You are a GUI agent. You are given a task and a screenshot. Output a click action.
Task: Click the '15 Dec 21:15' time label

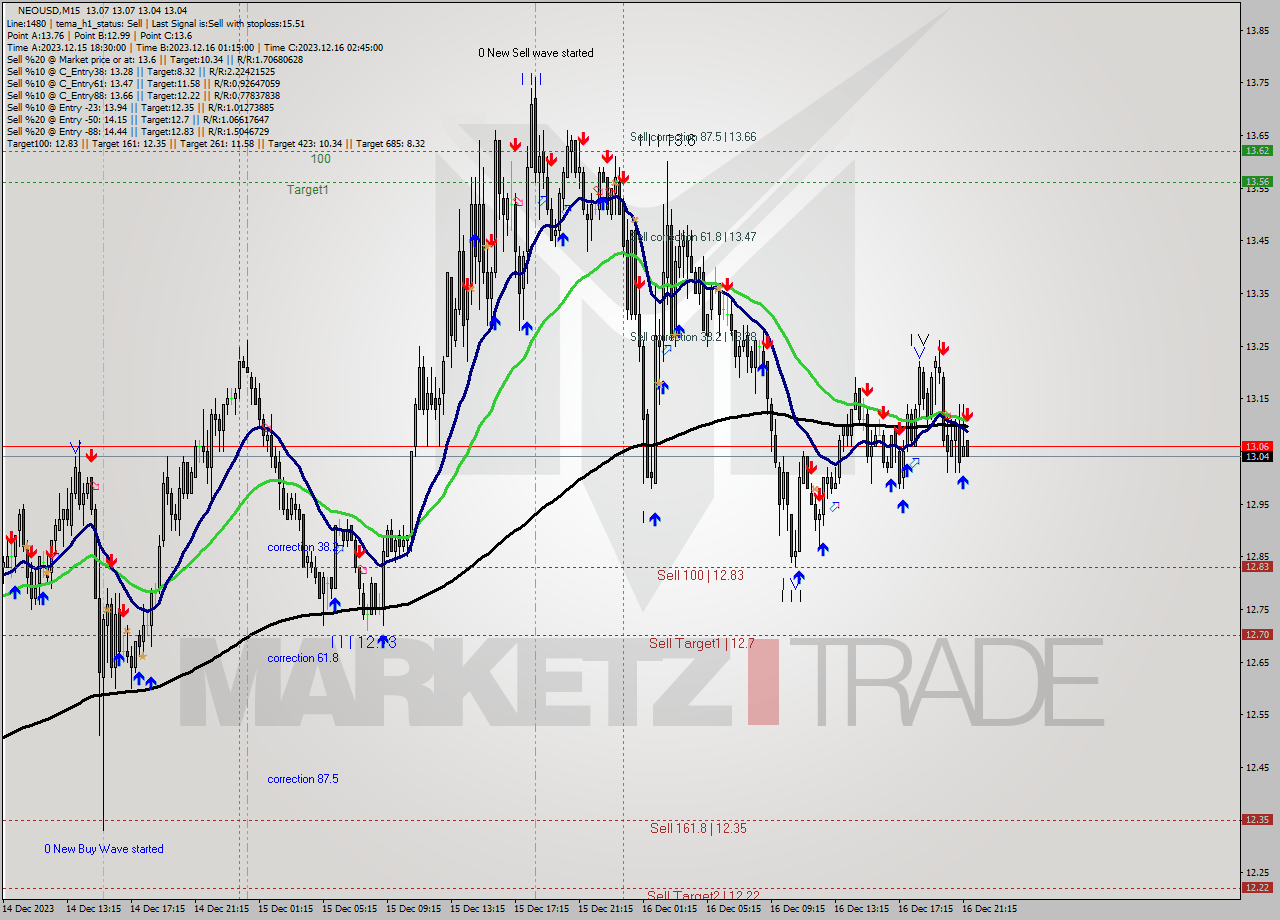pyautogui.click(x=606, y=909)
